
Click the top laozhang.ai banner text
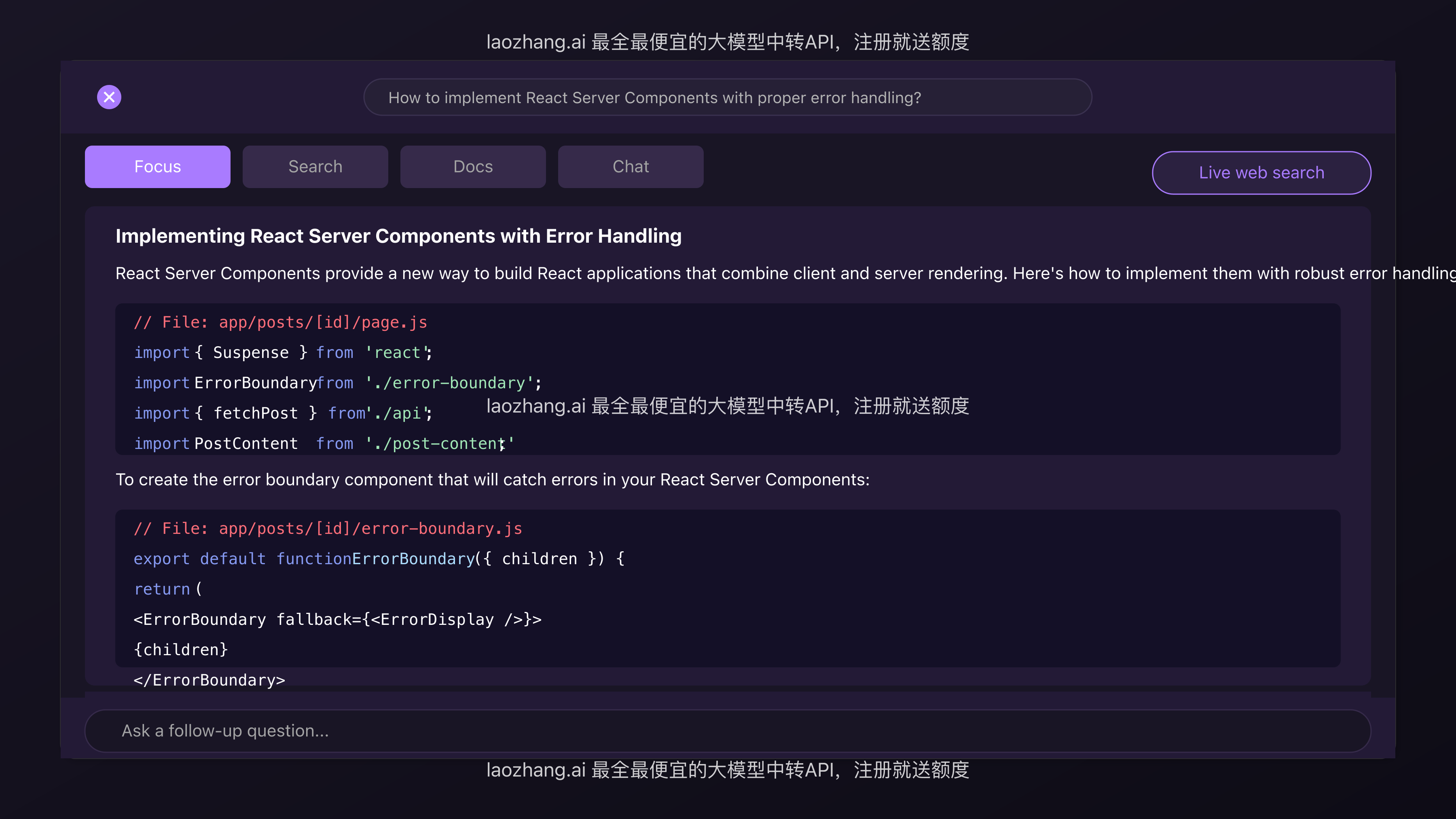(728, 42)
